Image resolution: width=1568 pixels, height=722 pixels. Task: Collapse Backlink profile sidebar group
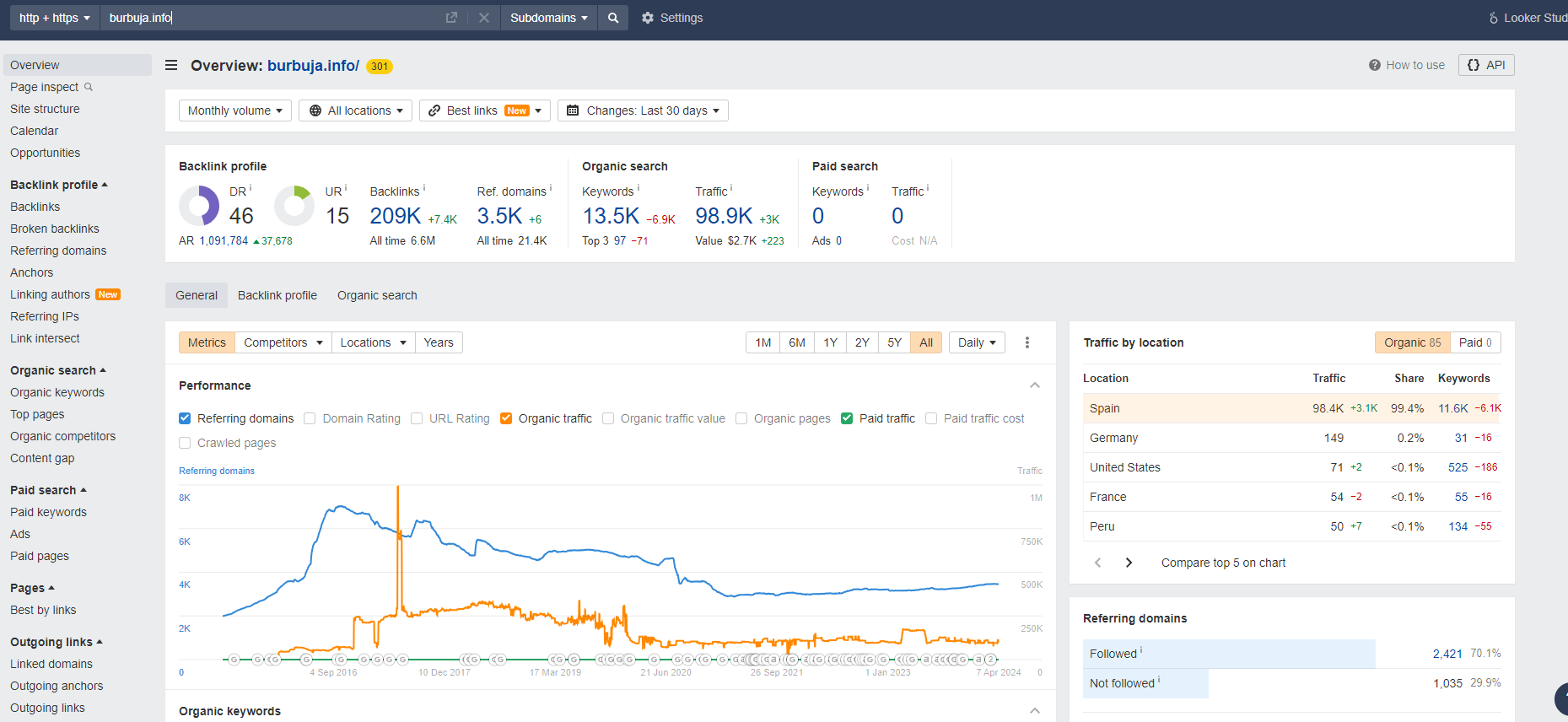click(59, 185)
